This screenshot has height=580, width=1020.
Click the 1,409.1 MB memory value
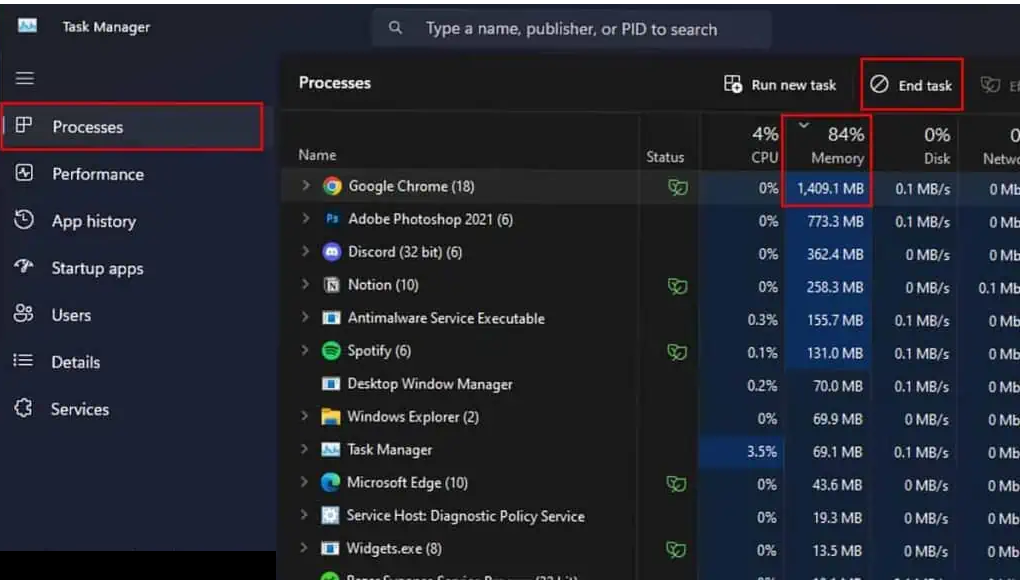(x=831, y=189)
